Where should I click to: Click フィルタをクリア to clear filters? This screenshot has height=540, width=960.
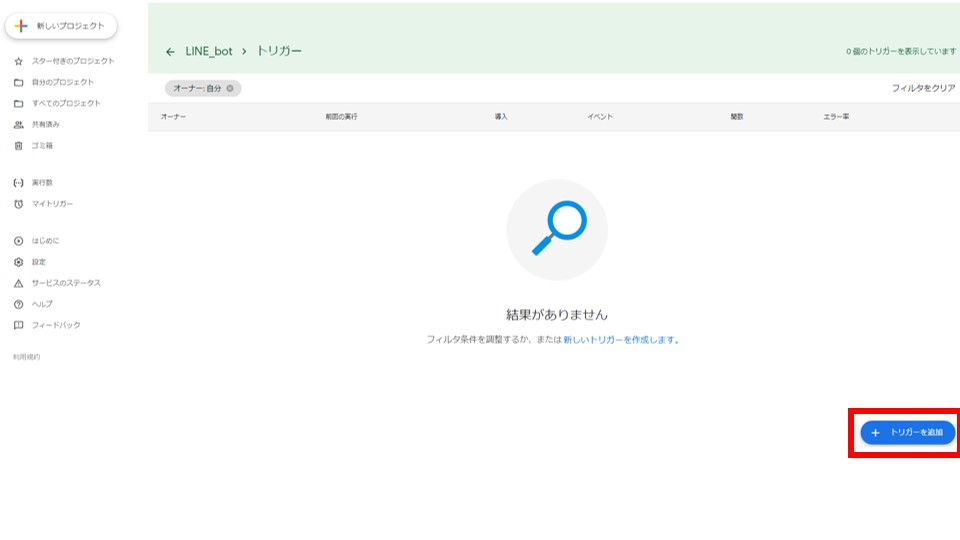point(923,88)
